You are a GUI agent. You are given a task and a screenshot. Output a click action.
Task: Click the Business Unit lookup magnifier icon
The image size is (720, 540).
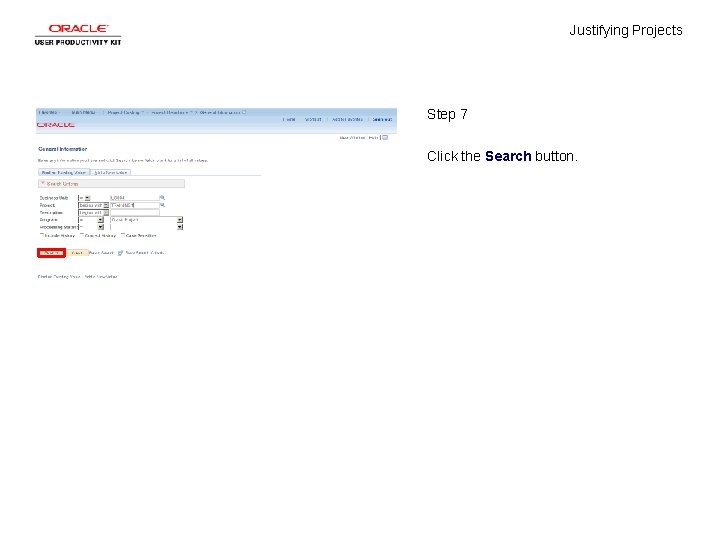[x=162, y=198]
